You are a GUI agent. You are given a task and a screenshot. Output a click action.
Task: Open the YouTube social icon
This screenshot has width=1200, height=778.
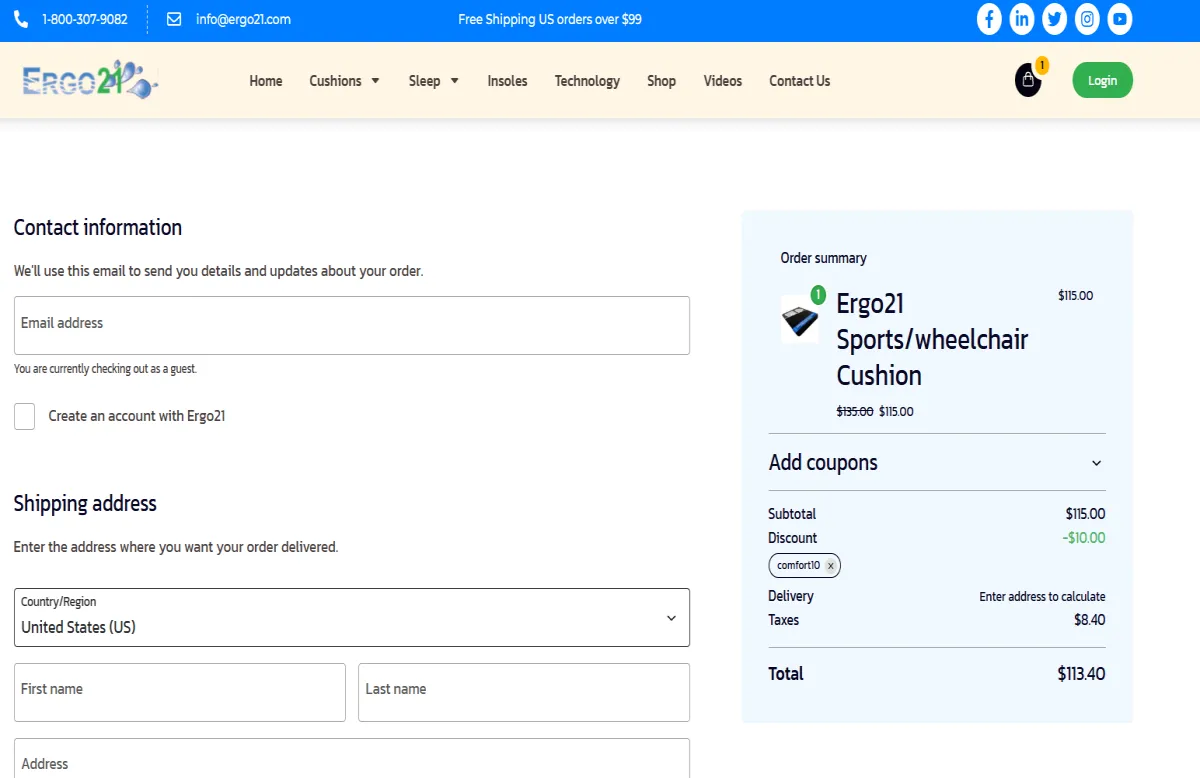[1120, 19]
